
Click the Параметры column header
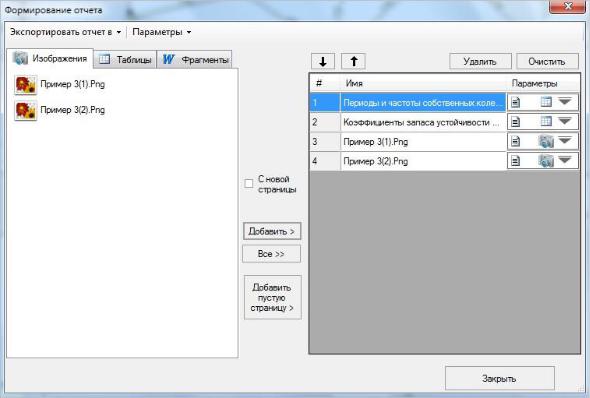click(543, 84)
